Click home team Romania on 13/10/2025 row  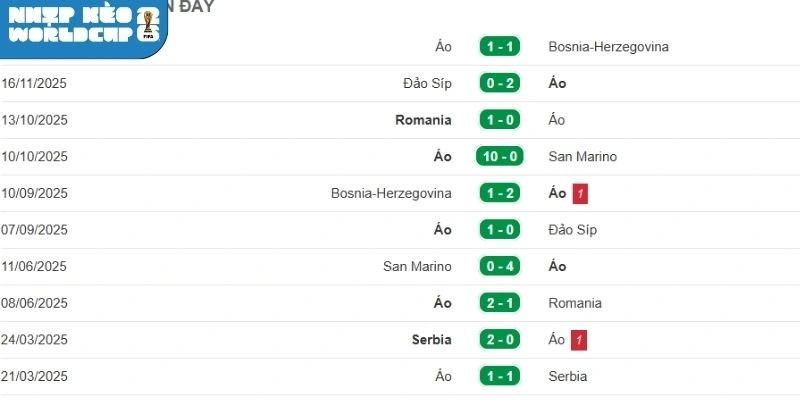click(x=423, y=120)
